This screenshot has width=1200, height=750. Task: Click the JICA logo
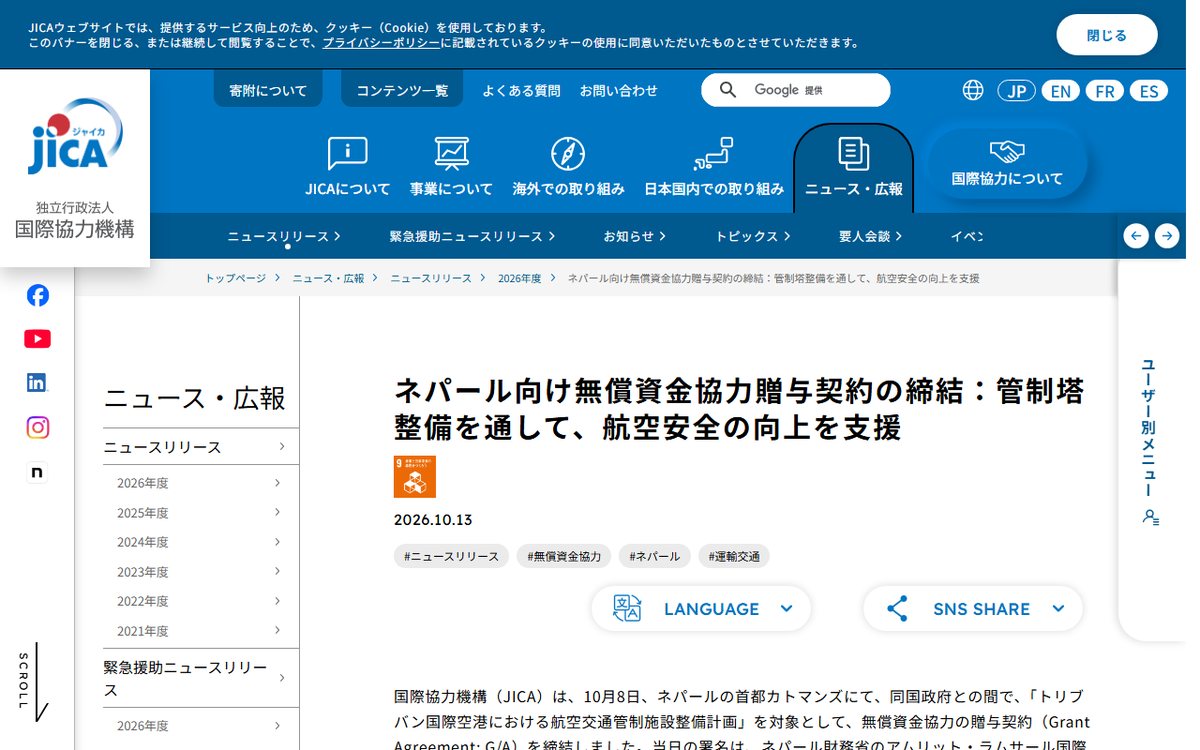pyautogui.click(x=75, y=137)
